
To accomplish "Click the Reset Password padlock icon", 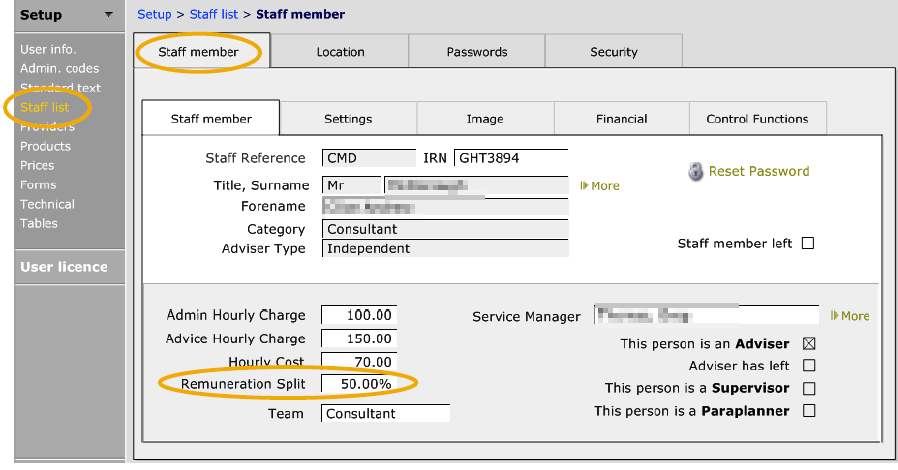I will coord(695,171).
